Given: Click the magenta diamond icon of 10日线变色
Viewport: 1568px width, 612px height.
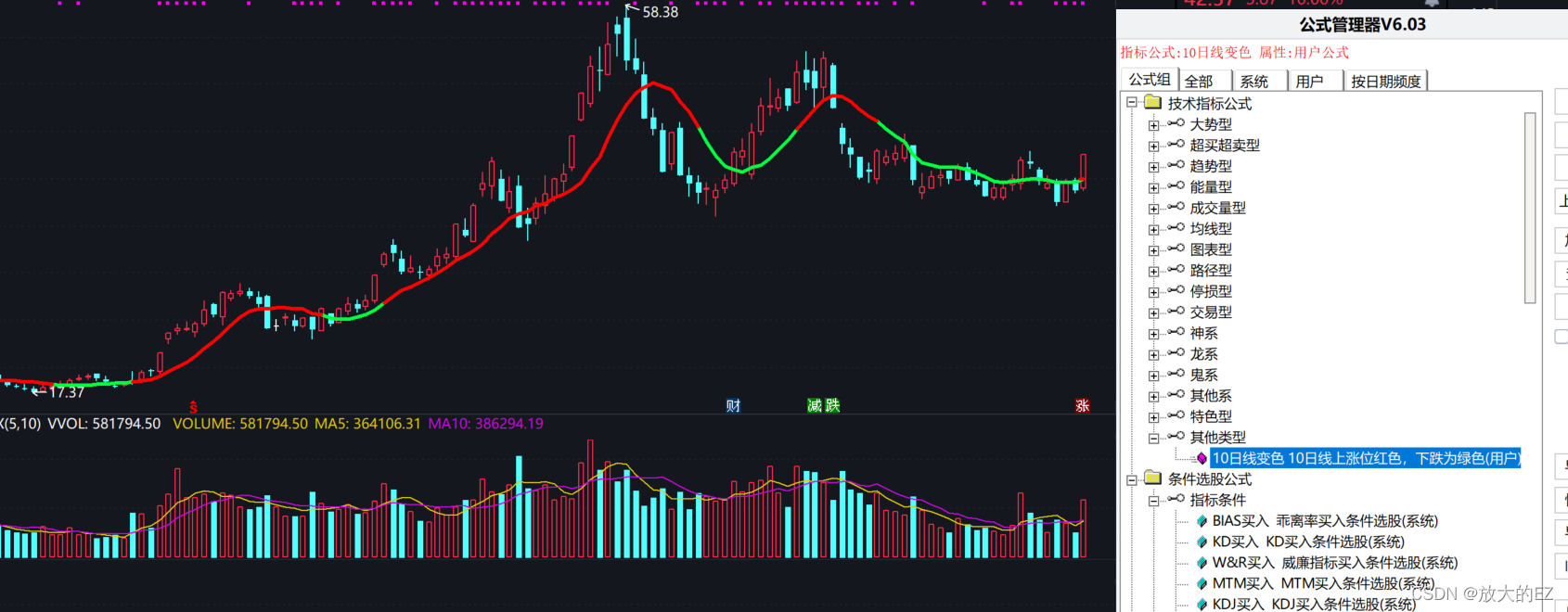Looking at the screenshot, I should click(1202, 458).
